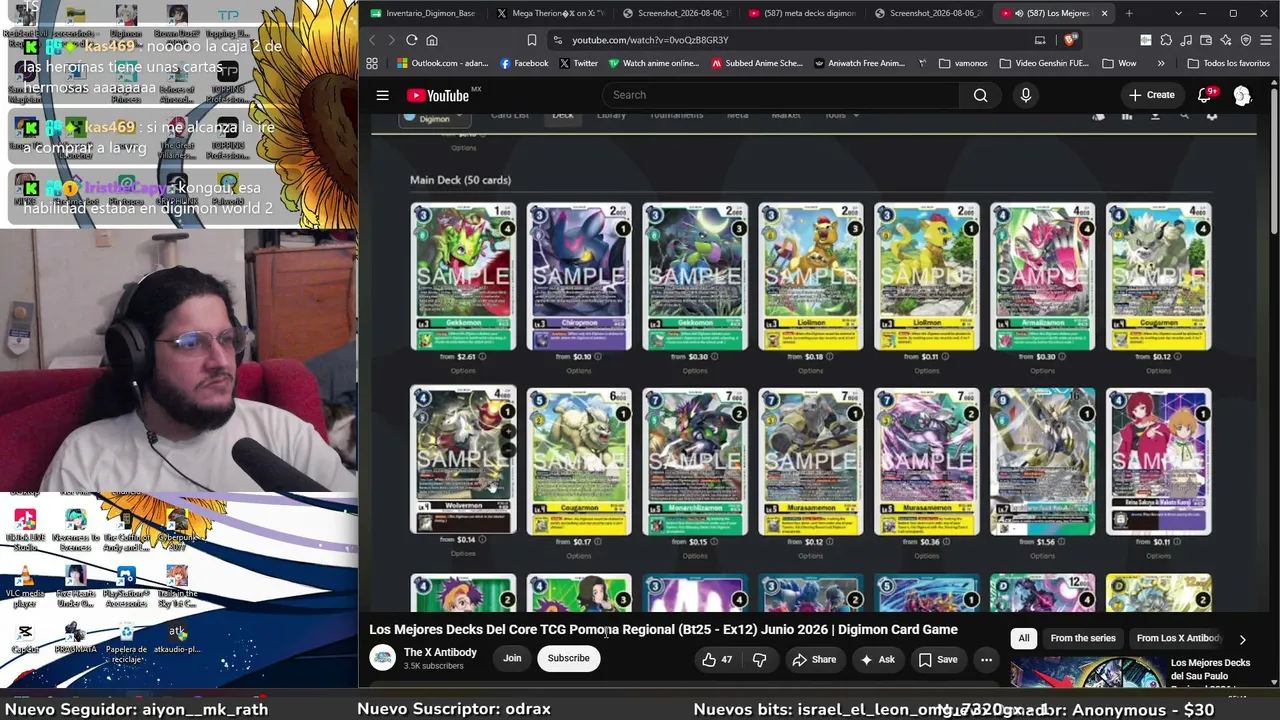Screen dimensions: 1280x720
Task: Click the Join channel button
Action: point(512,658)
